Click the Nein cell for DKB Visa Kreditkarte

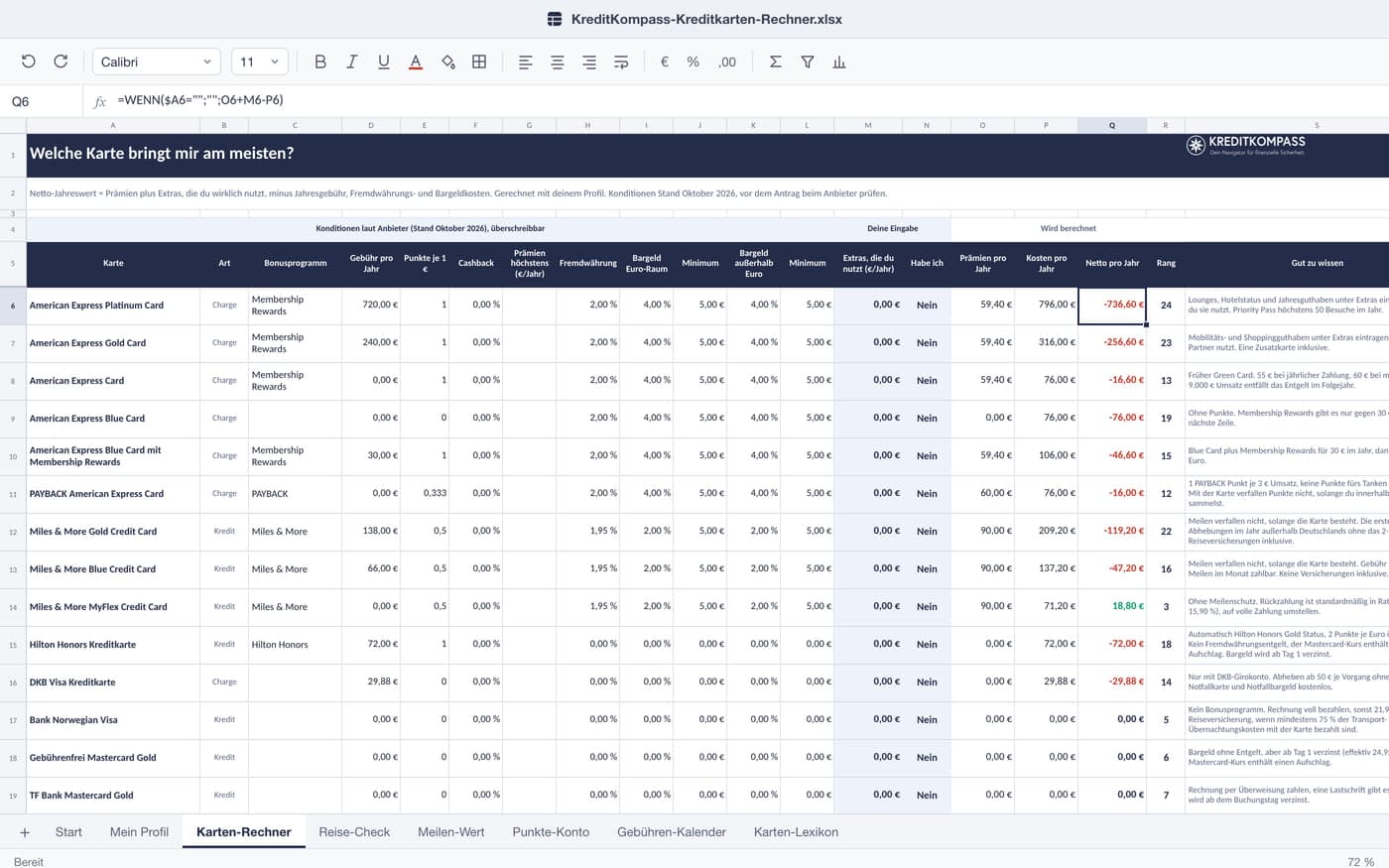coord(927,682)
